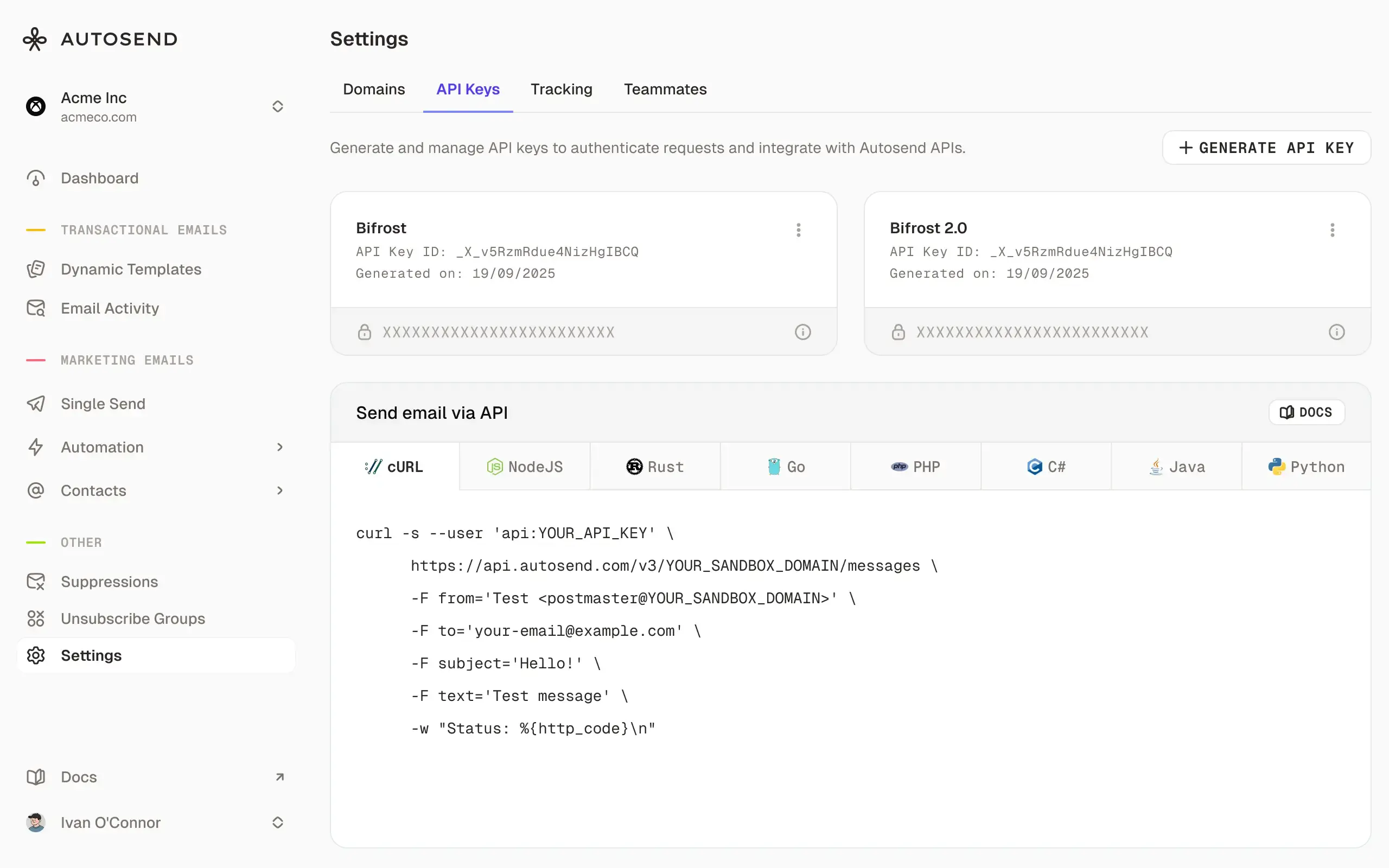Open the Acme Inc workspace switcher chevron
Screen dimensions: 1389x868
278,106
